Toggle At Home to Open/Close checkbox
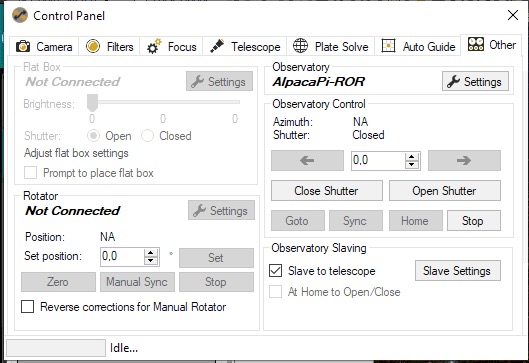This screenshot has height=363, width=529. click(x=275, y=291)
